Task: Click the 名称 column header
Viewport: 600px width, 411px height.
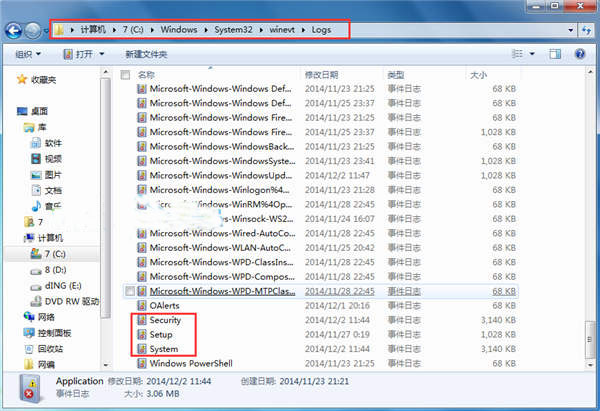Action: click(146, 75)
